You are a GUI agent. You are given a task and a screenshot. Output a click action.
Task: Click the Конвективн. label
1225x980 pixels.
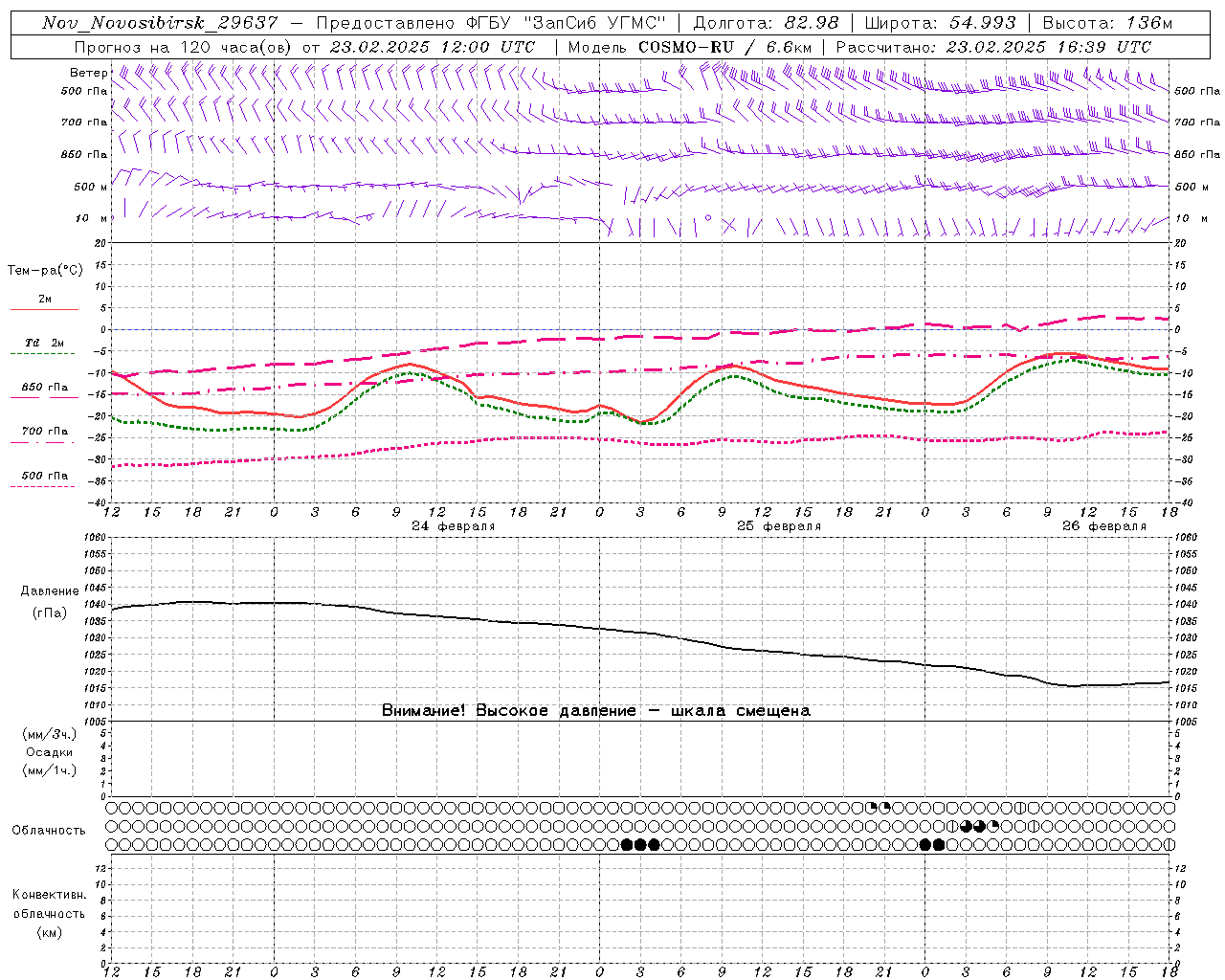point(49,895)
